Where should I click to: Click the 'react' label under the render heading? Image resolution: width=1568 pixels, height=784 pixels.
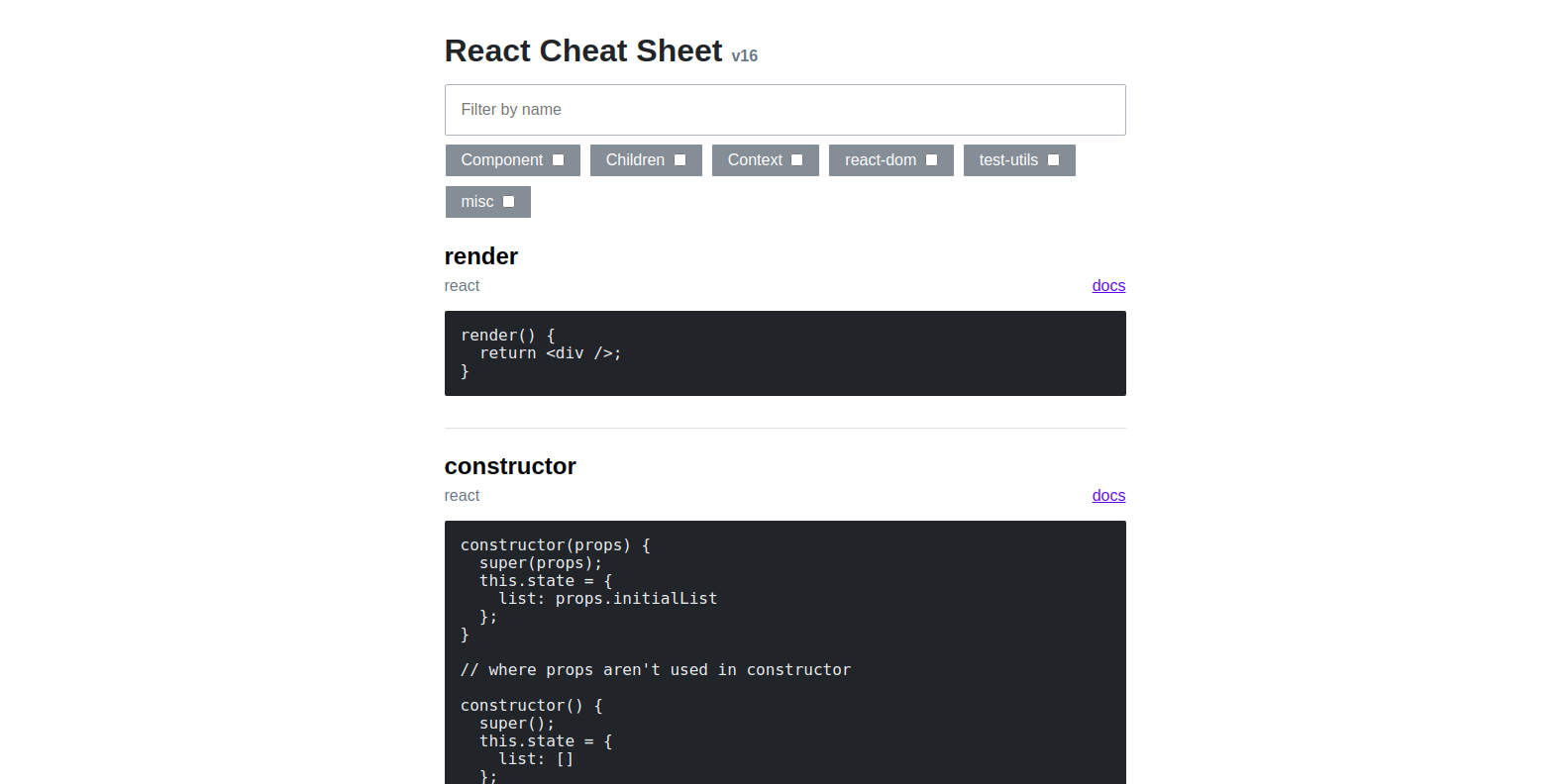(x=462, y=286)
